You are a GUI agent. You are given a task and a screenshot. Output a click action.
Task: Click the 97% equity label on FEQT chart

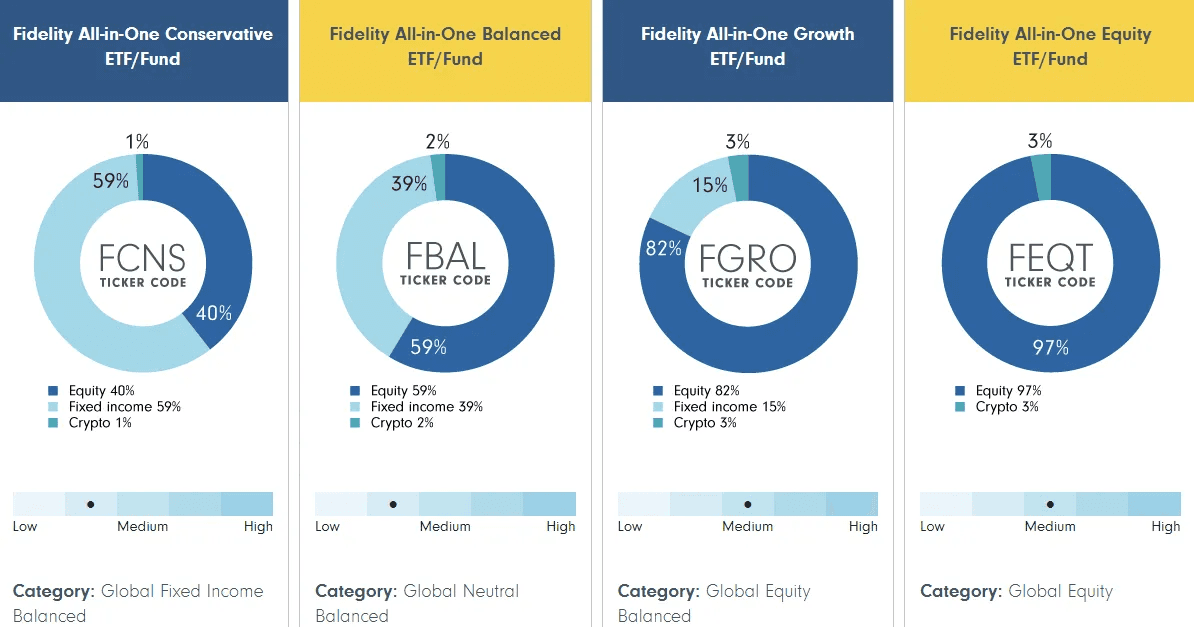click(1050, 347)
